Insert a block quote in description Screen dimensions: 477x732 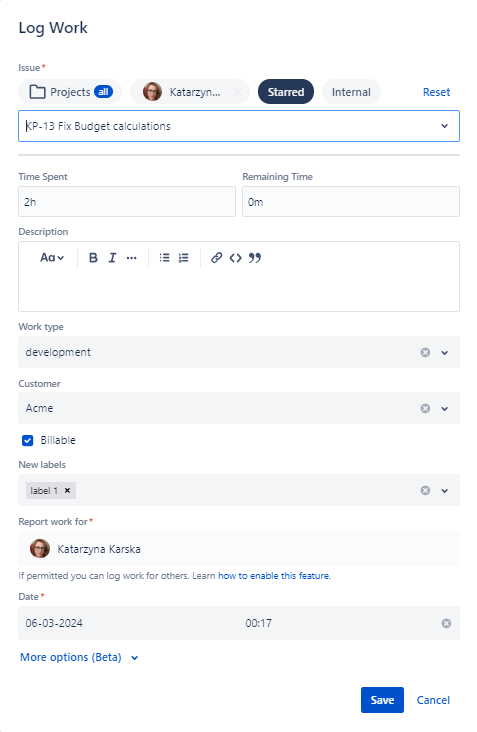point(254,258)
